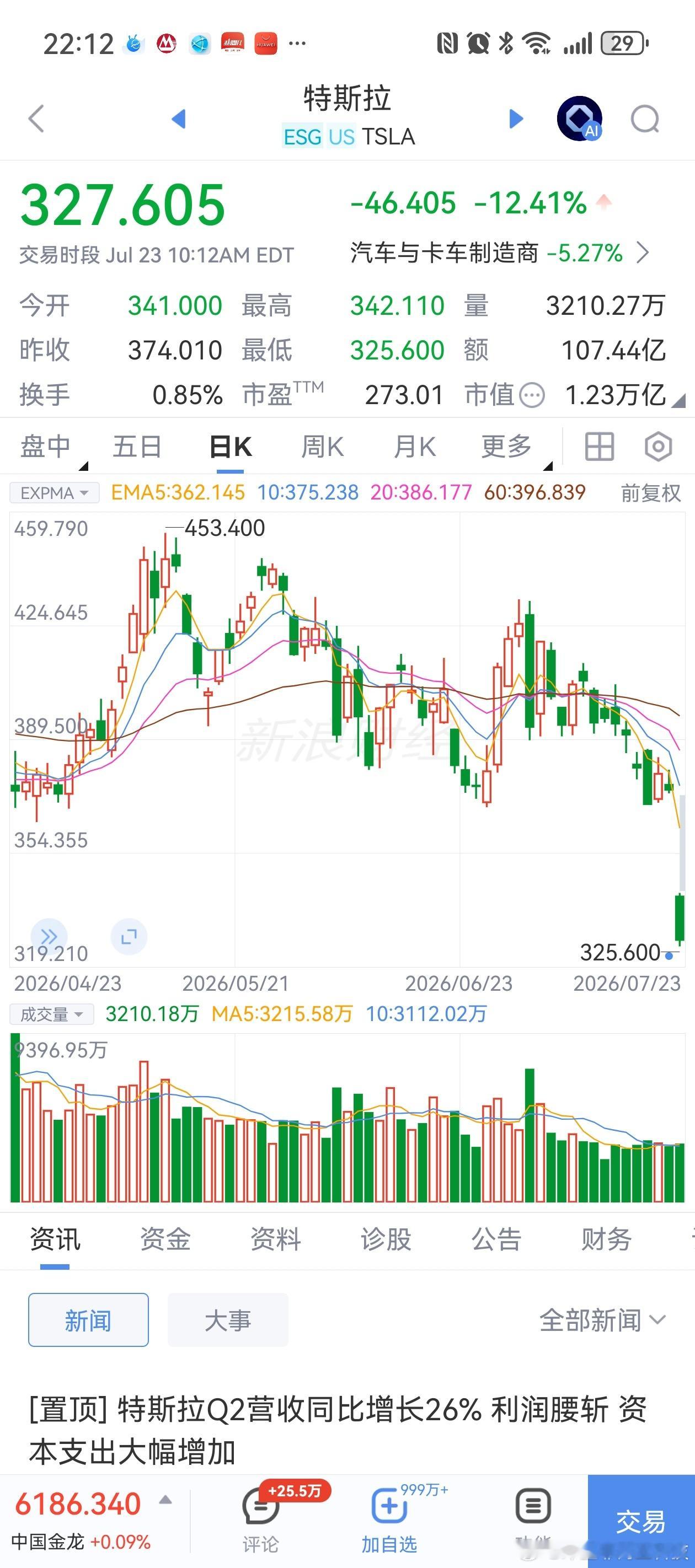This screenshot has width=695, height=1568.
Task: Select the 周K chart tab
Action: point(323,447)
